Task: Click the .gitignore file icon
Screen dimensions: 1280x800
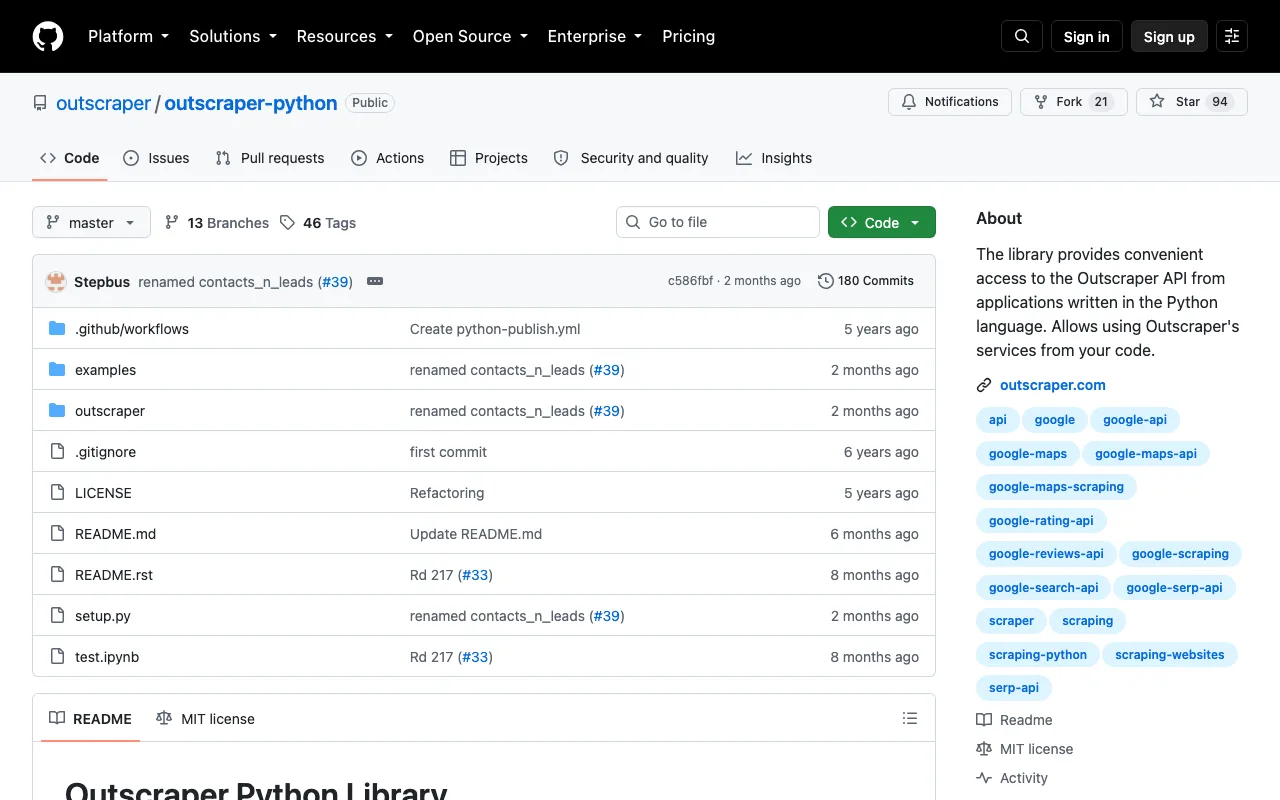Action: (x=57, y=452)
